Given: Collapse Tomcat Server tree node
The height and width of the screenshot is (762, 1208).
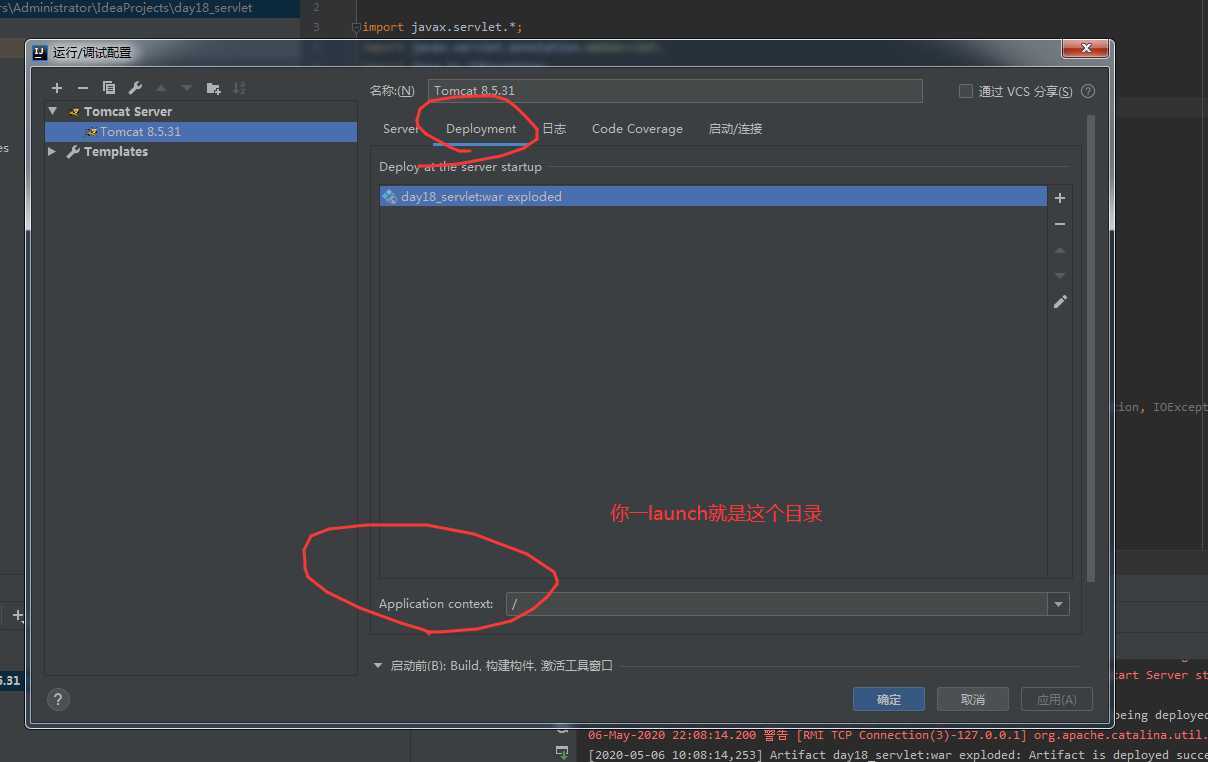Looking at the screenshot, I should (53, 111).
